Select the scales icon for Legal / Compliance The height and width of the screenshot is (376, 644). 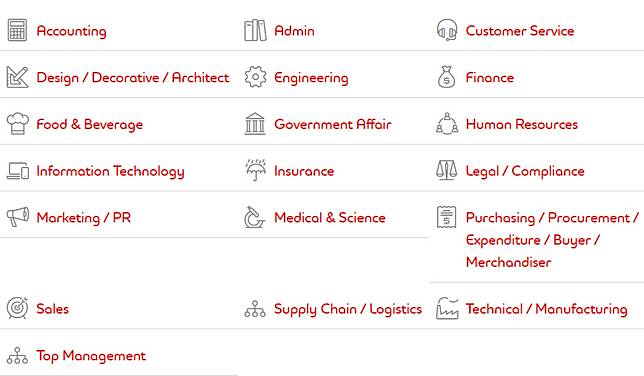click(446, 171)
